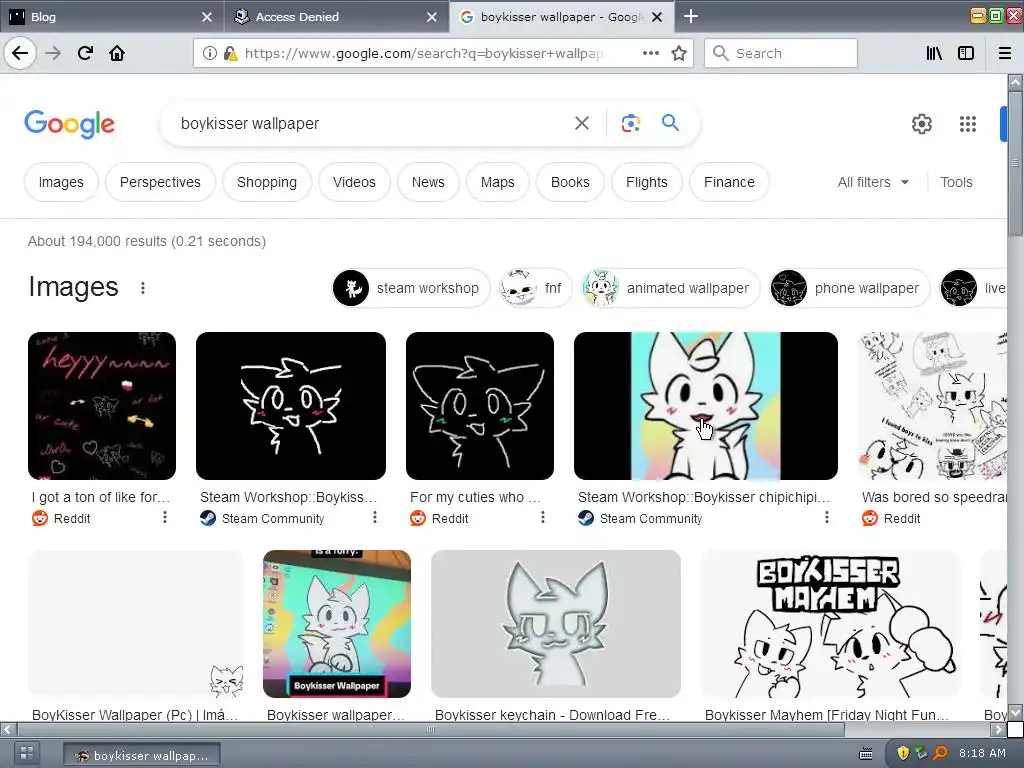Open options for chipichipi Steam result
Viewport: 1024px width, 768px height.
827,517
